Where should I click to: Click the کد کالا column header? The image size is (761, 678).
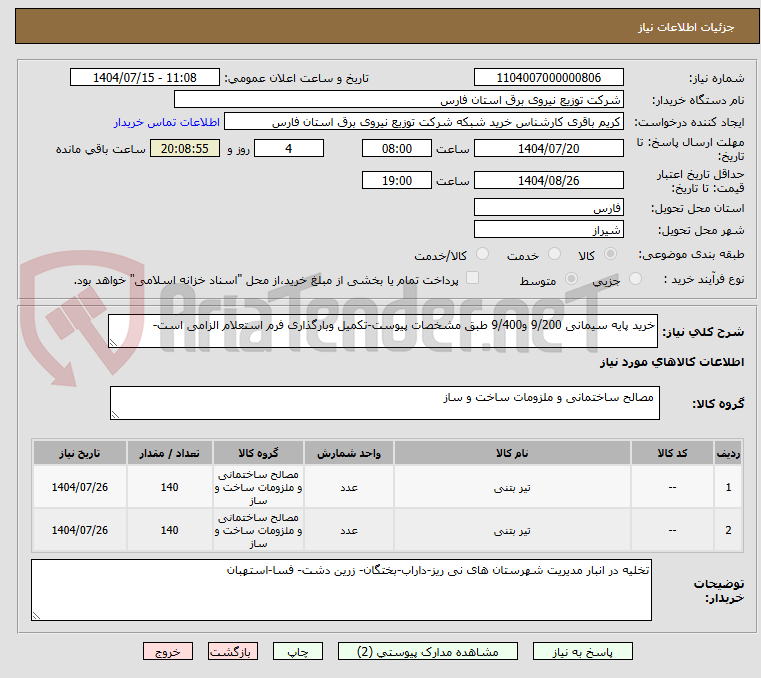[672, 453]
